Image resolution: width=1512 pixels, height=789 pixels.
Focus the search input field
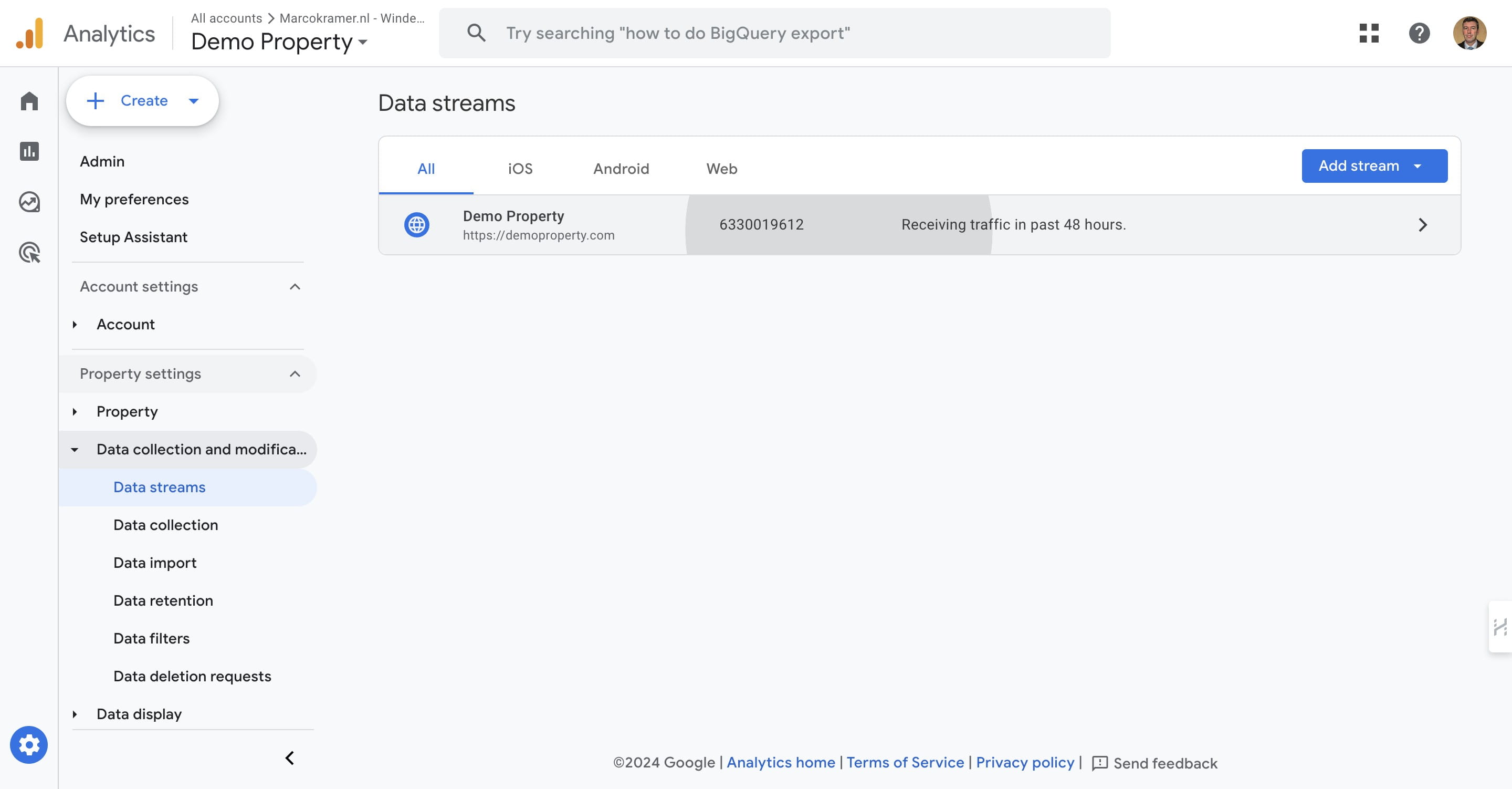pos(775,33)
